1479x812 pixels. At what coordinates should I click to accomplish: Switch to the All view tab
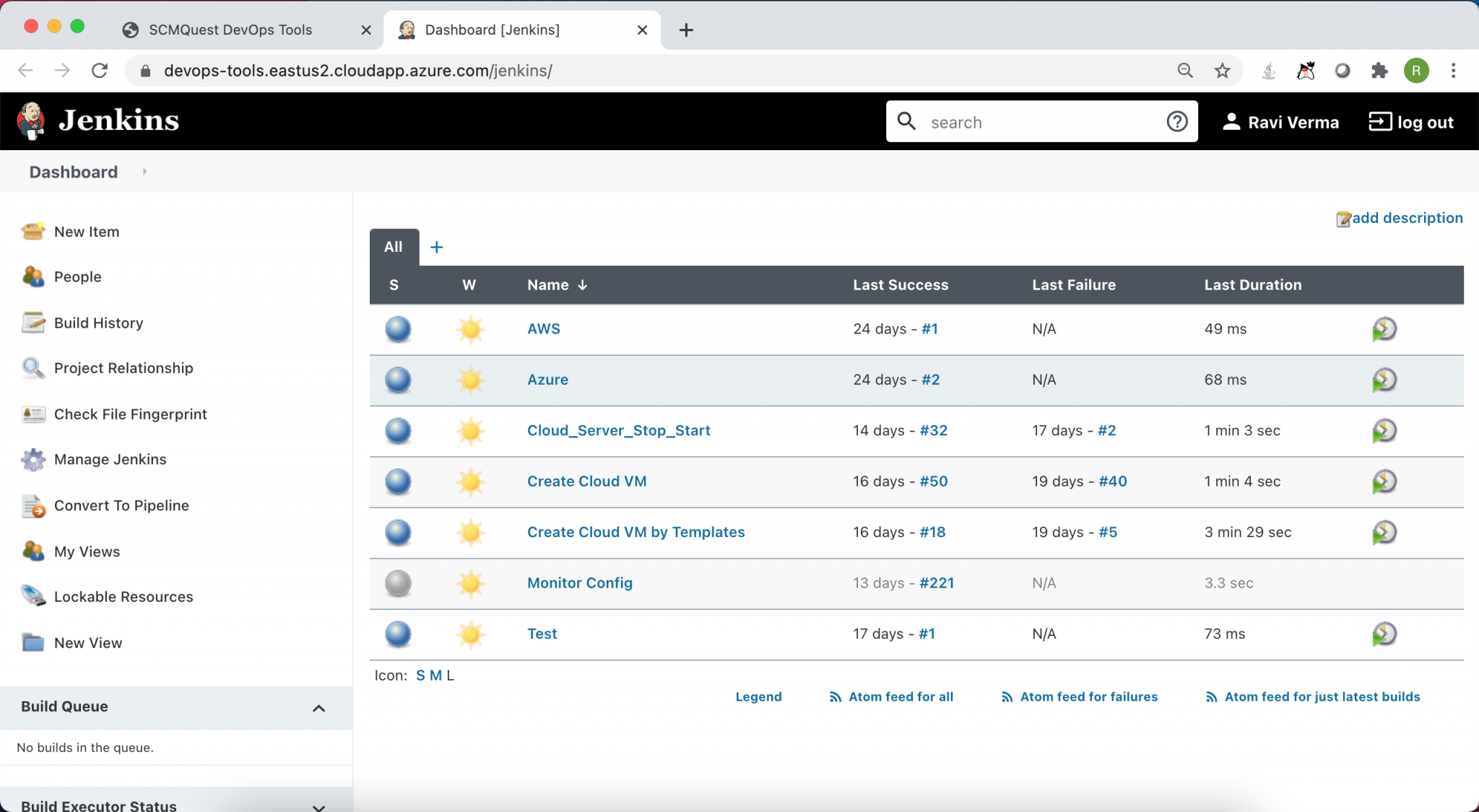(393, 246)
